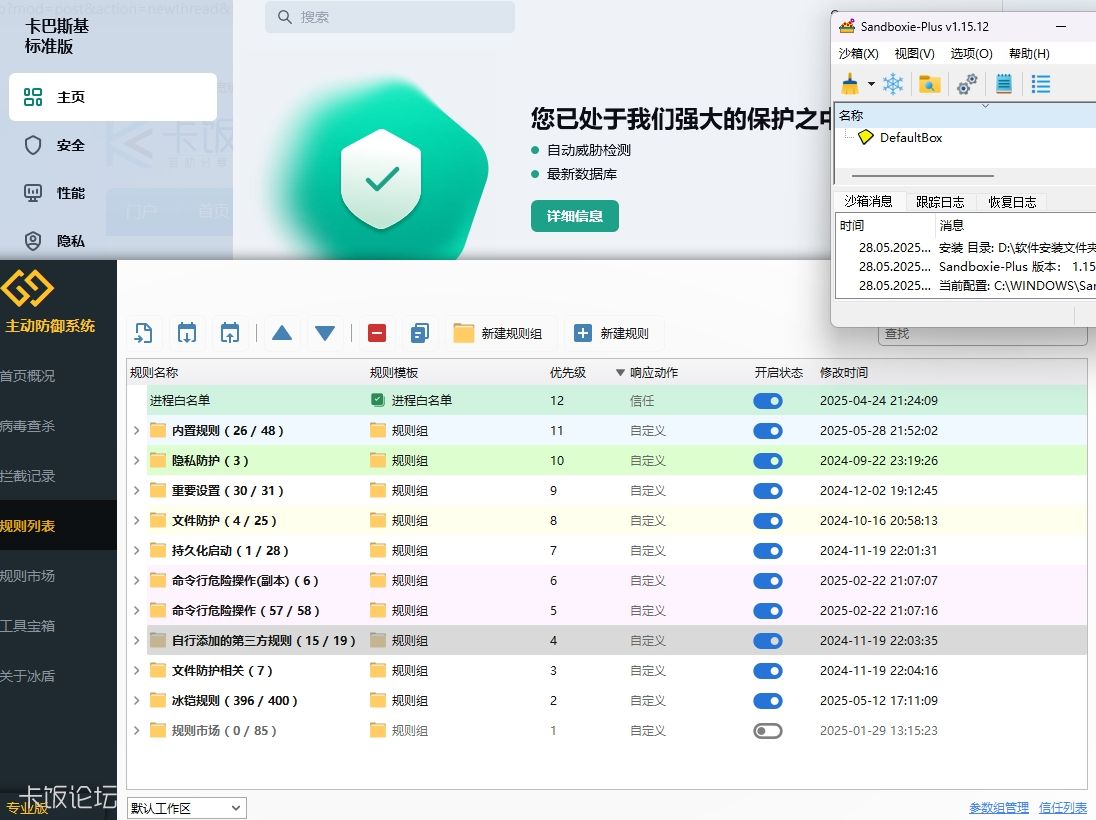Open the Sandboxie 选项(O) menu
Image resolution: width=1096 pixels, height=820 pixels.
(x=972, y=54)
